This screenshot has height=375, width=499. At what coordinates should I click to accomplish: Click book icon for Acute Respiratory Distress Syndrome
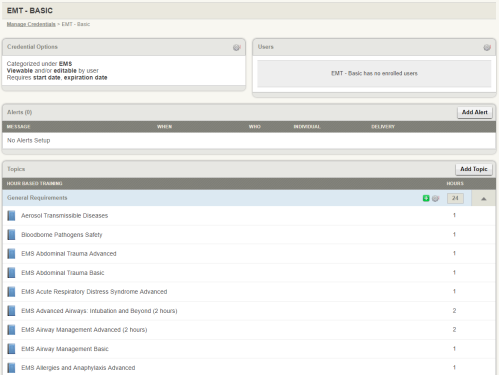pos(11,292)
